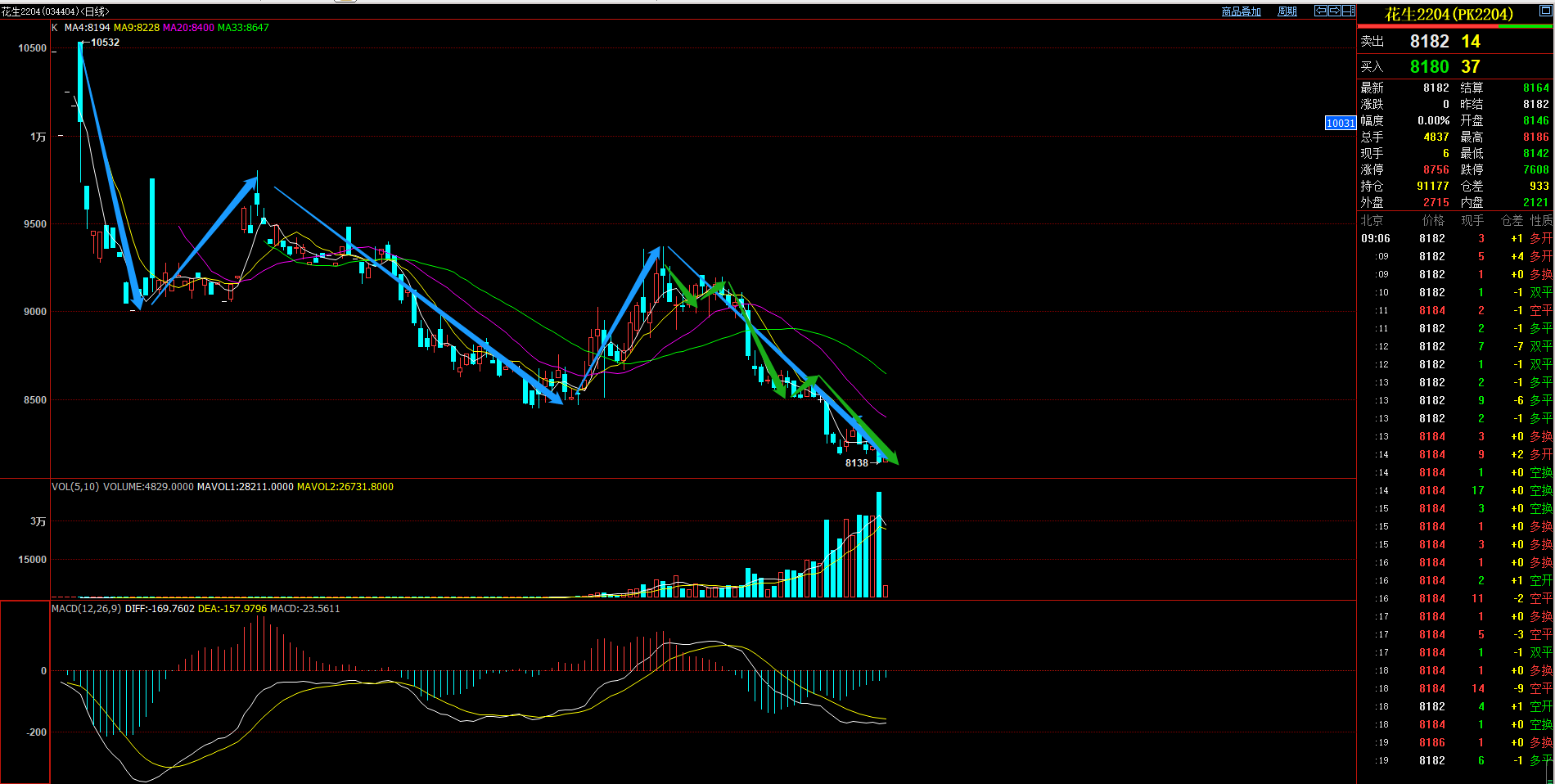Click the 仓差 value 933
The height and width of the screenshot is (784, 1555).
1539,186
